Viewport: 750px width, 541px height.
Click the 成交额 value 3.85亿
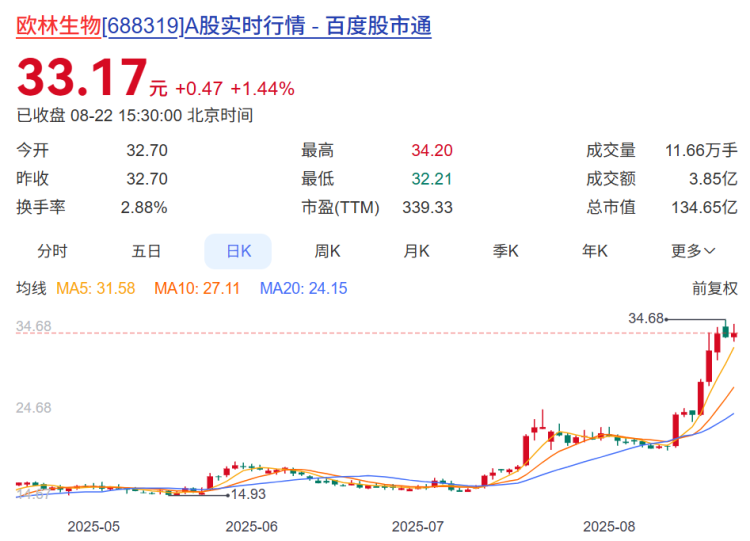click(x=713, y=179)
